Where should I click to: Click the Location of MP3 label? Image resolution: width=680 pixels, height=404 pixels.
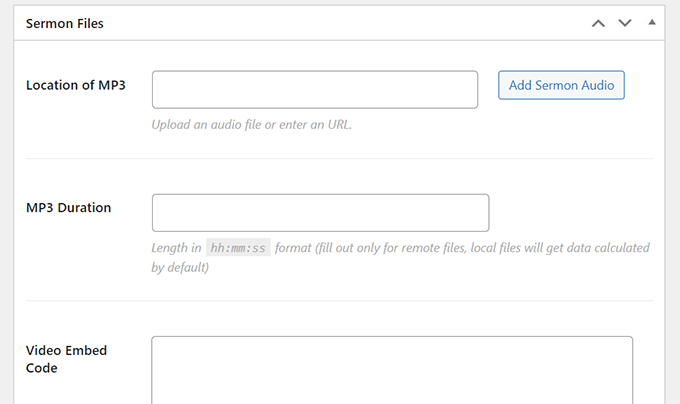pos(76,85)
